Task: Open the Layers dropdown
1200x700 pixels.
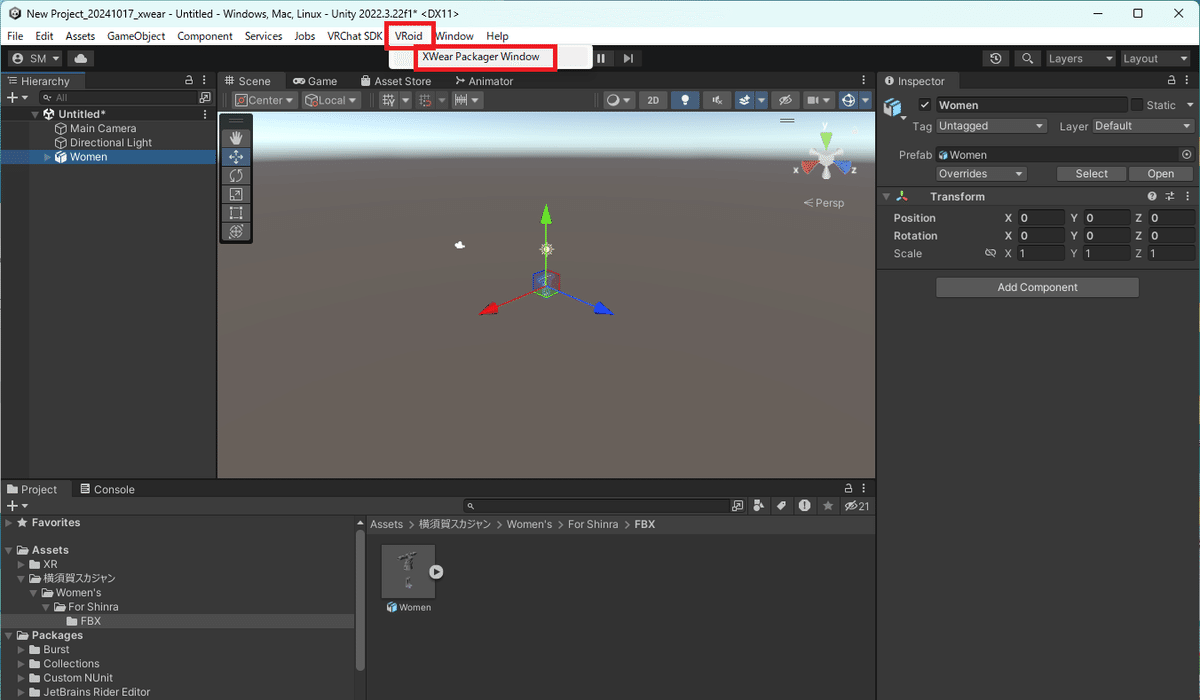Action: [1080, 59]
